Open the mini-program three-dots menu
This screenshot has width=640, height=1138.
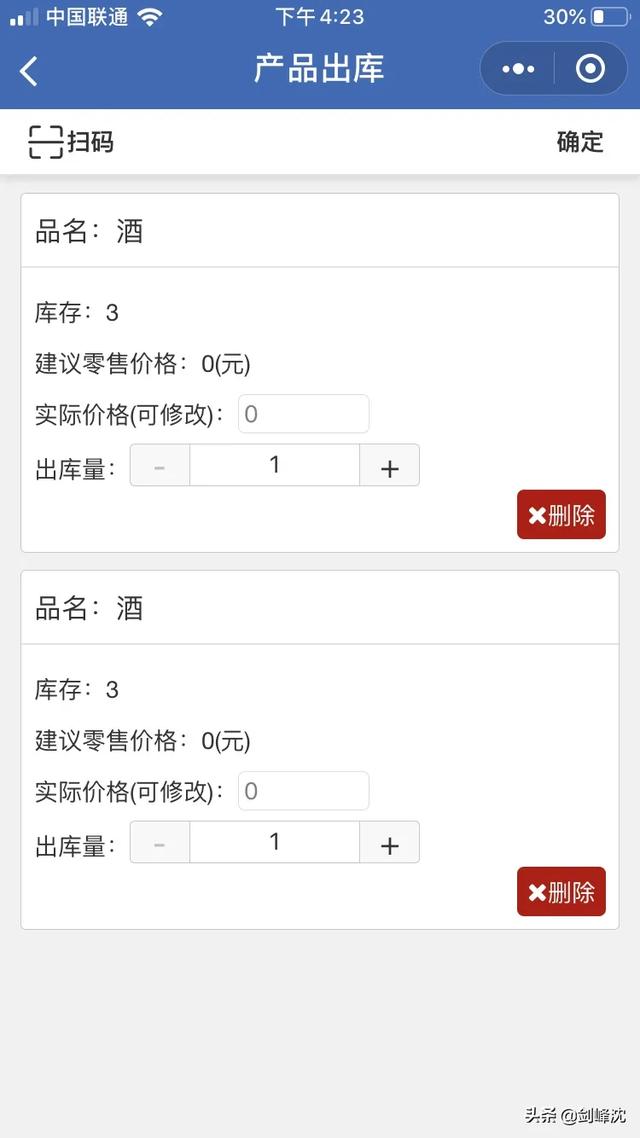pyautogui.click(x=518, y=69)
